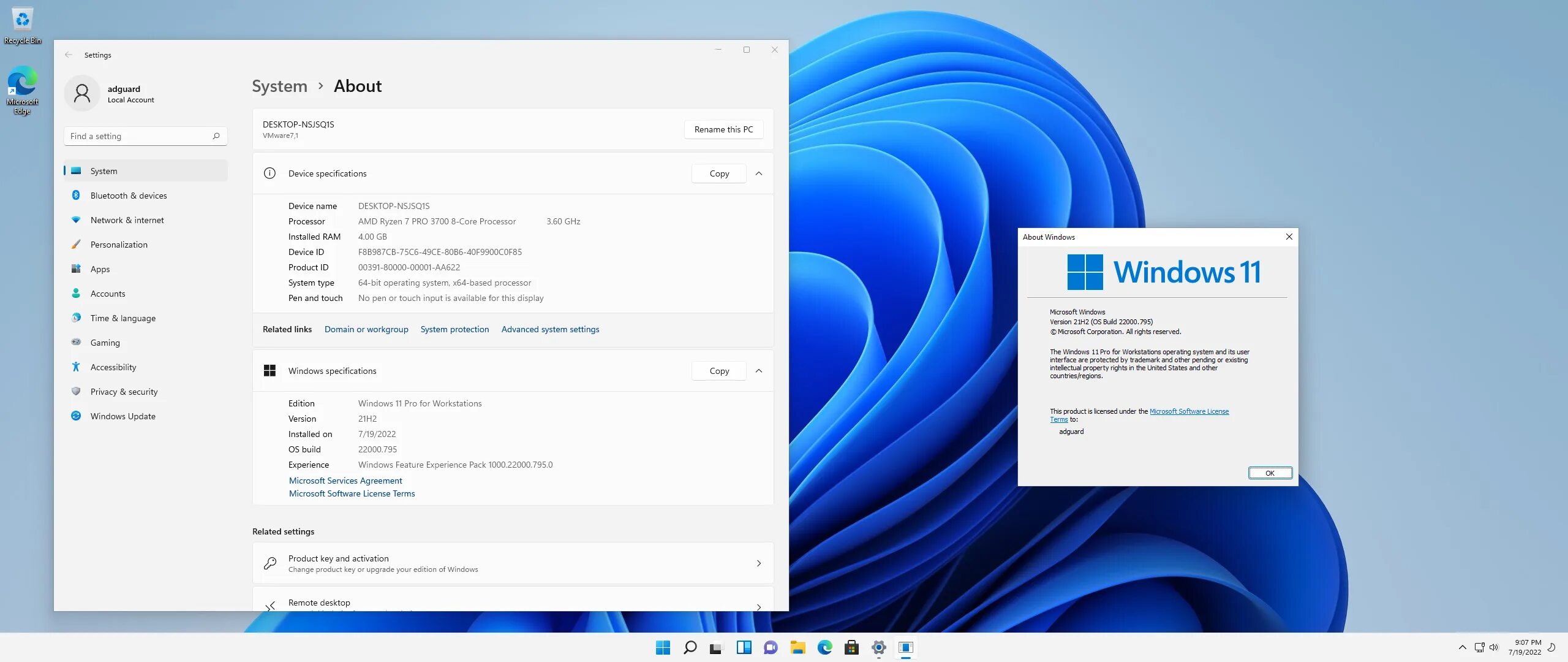The height and width of the screenshot is (662, 1568).
Task: Open Windows Update from the sidebar
Action: pyautogui.click(x=123, y=416)
